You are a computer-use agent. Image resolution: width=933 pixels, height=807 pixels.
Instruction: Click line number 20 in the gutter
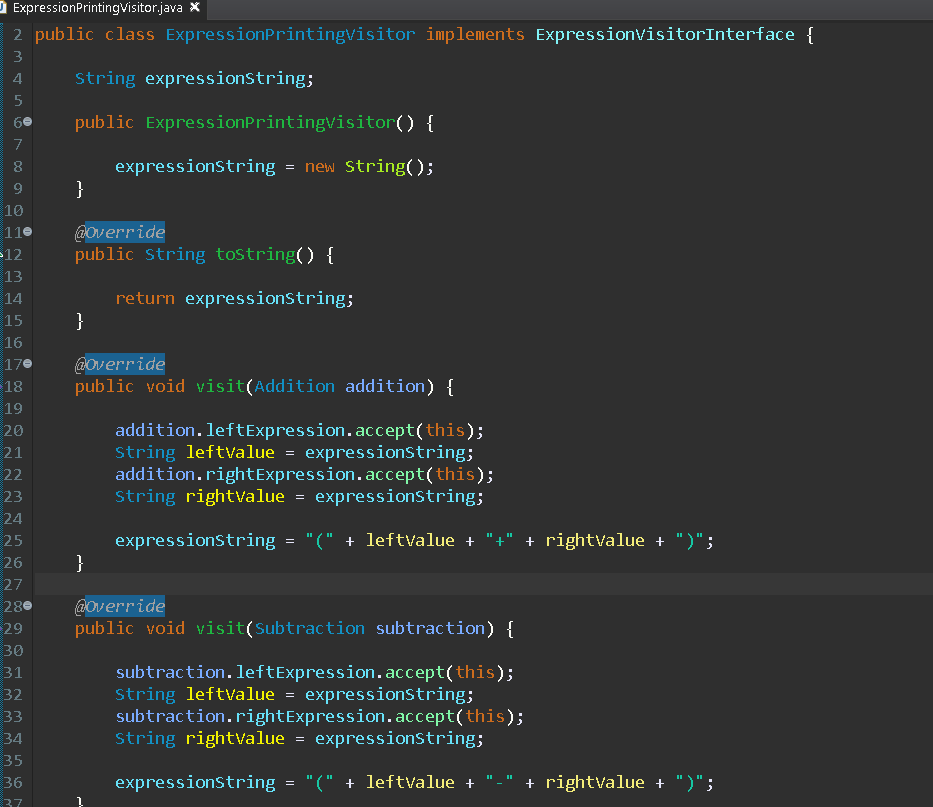pos(13,430)
